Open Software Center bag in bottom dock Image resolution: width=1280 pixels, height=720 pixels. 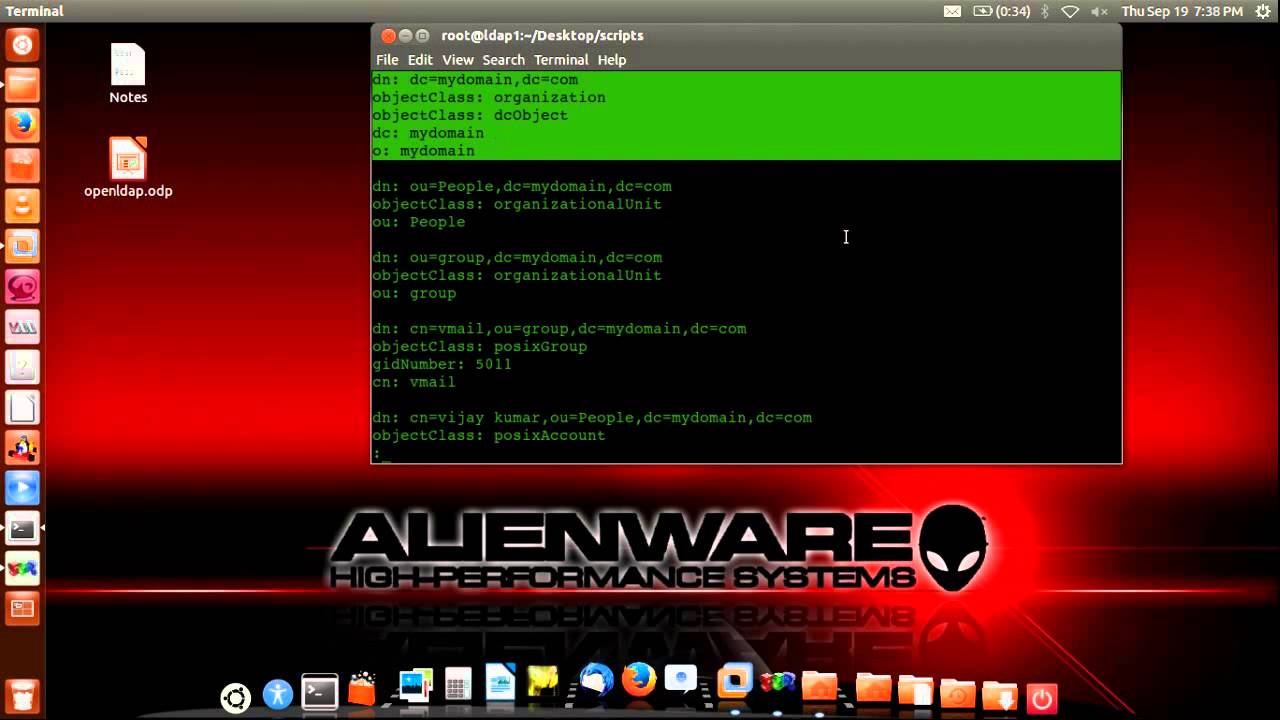click(362, 690)
